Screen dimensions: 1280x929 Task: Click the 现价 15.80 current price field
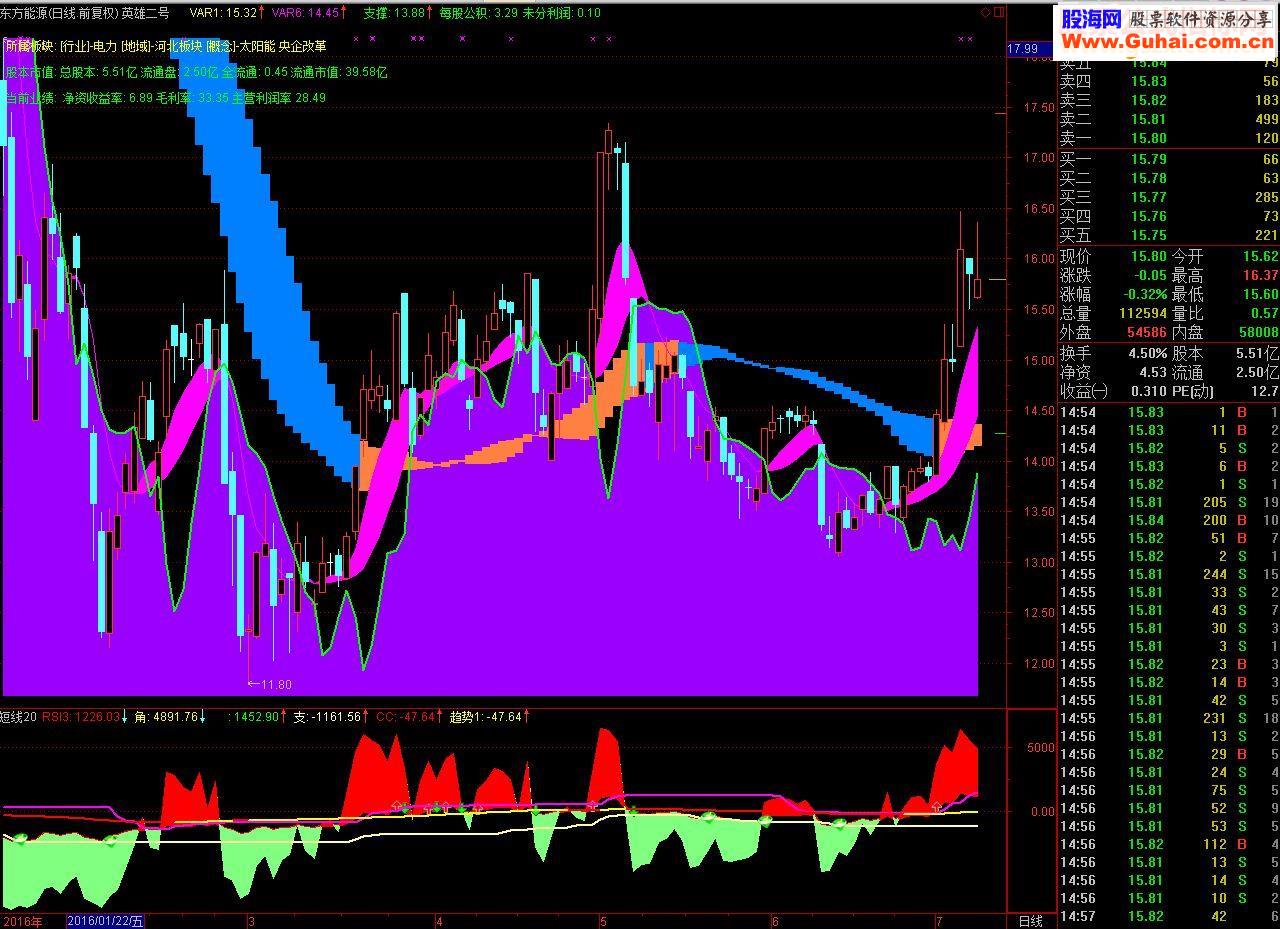click(1113, 257)
